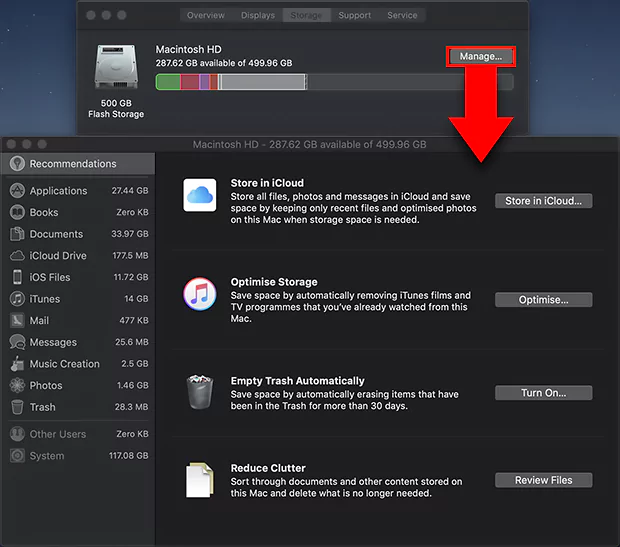
Task: Click the 'Zero KB' Books size
Action: tap(132, 212)
